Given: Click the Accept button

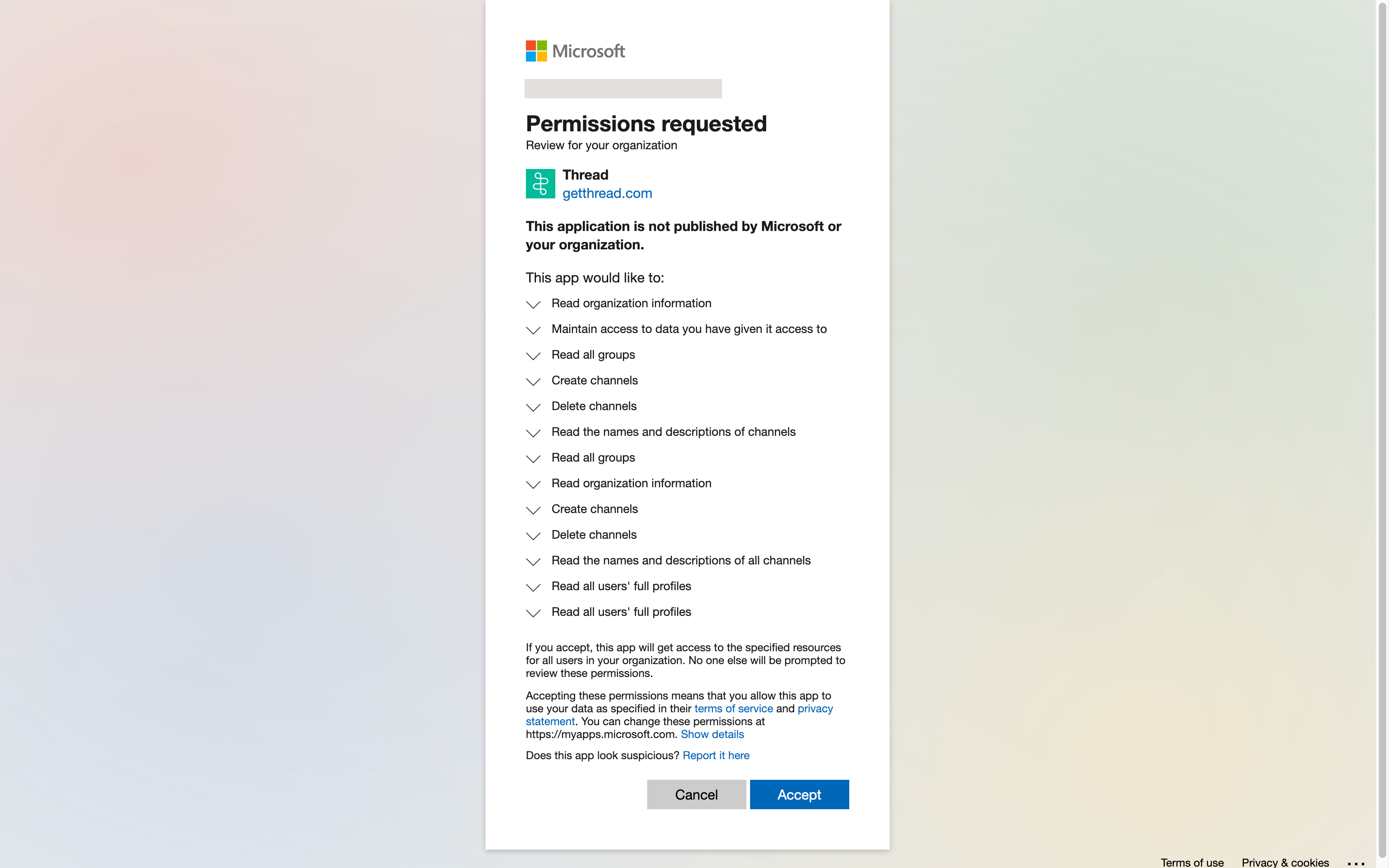Looking at the screenshot, I should point(799,795).
